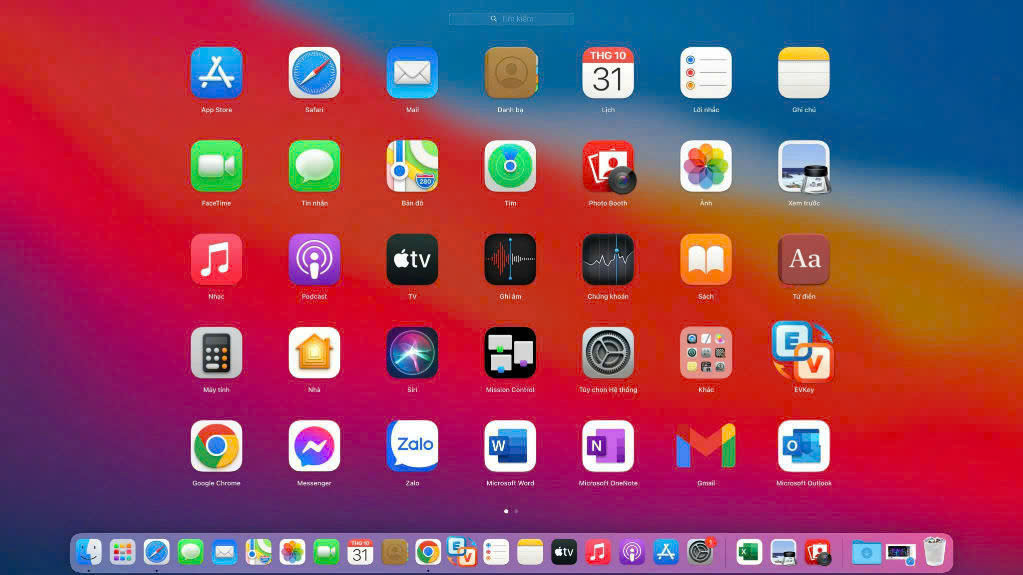The image size is (1023, 575).
Task: Open Calendar from the Dock
Action: coord(360,552)
